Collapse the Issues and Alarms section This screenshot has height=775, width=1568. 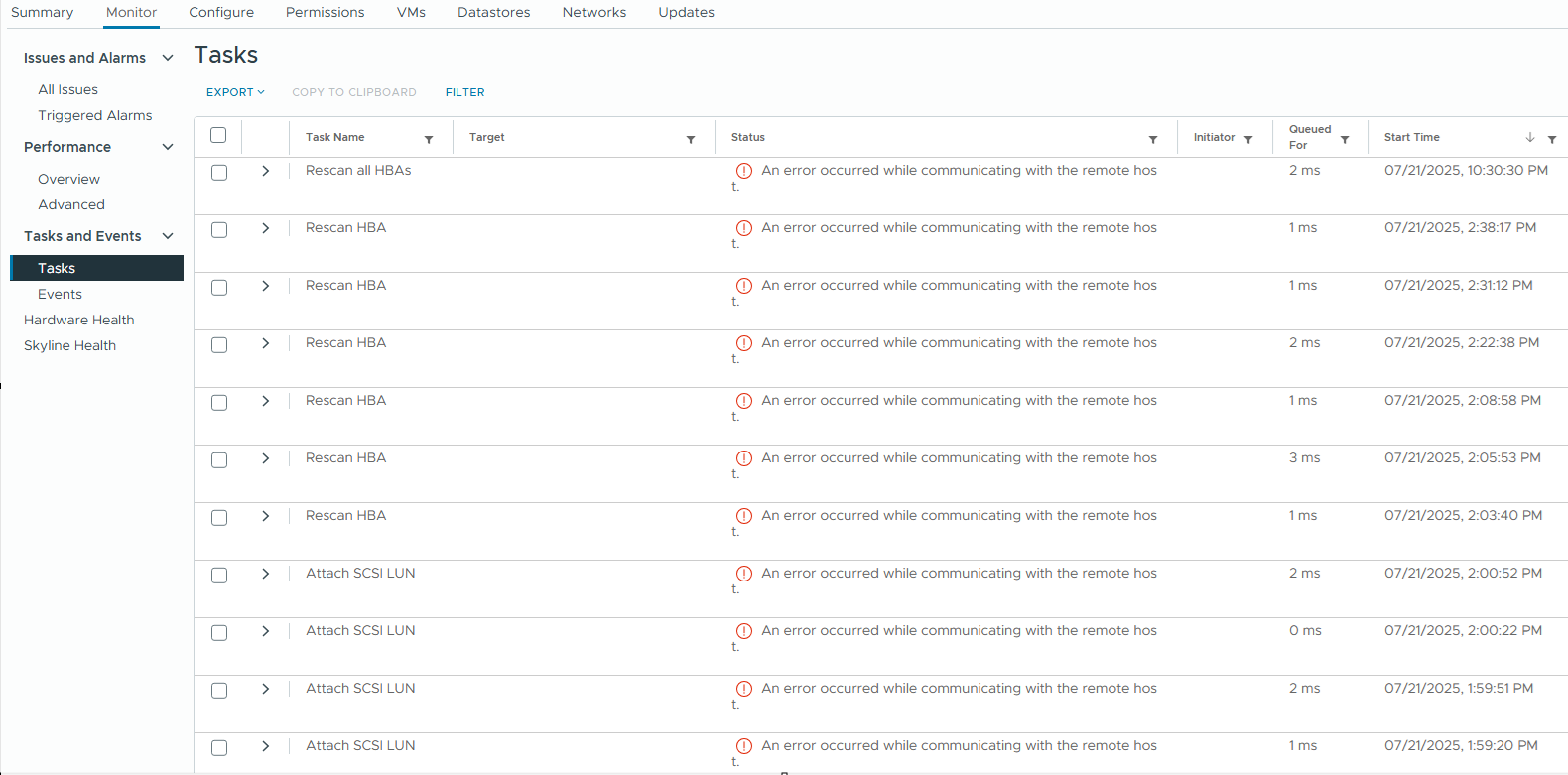168,58
